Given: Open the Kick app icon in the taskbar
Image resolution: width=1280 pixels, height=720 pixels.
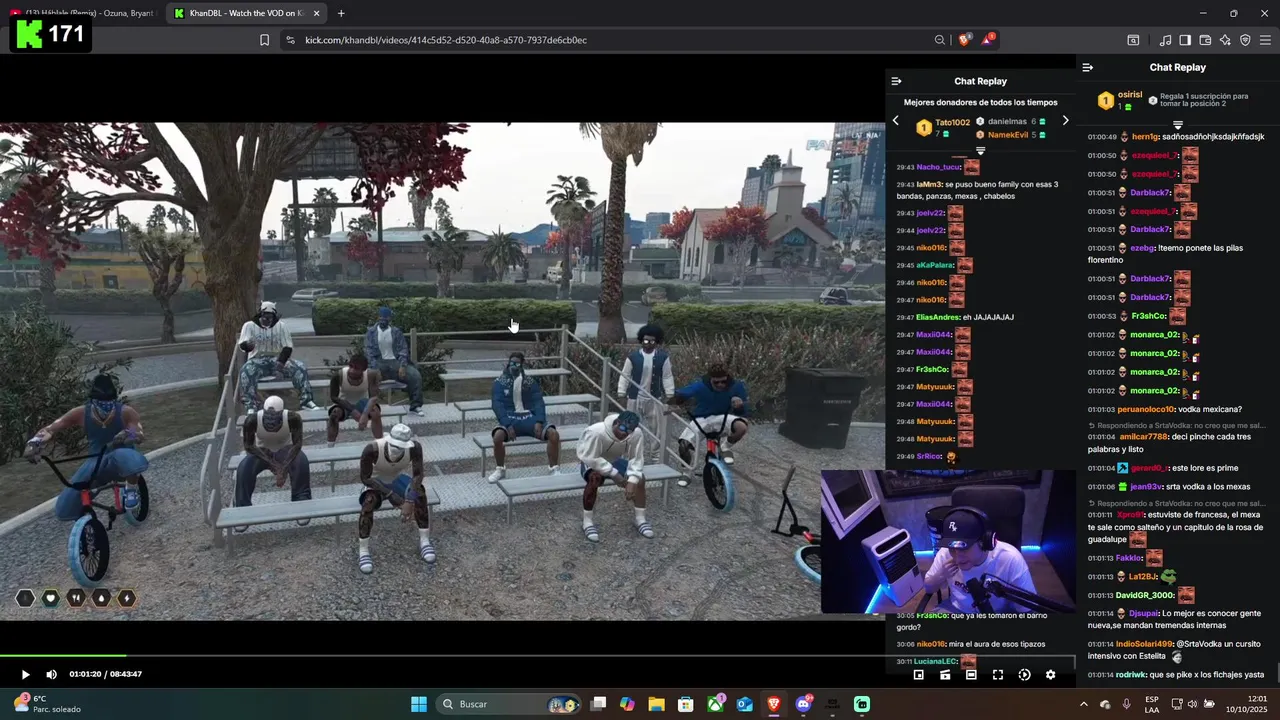Looking at the screenshot, I should click(x=862, y=704).
